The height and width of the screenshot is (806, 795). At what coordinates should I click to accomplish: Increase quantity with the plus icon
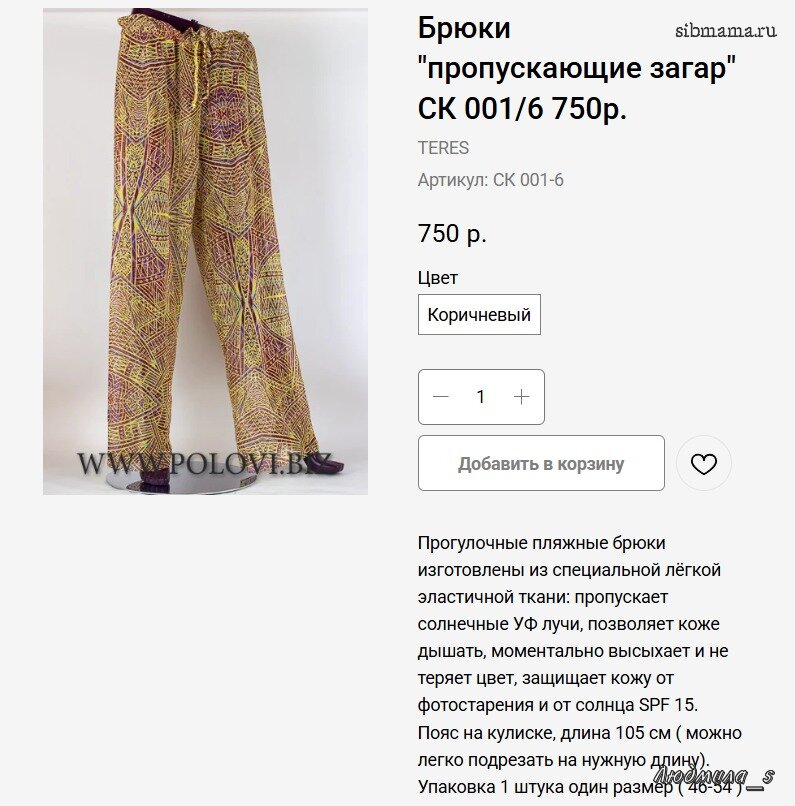(x=522, y=396)
